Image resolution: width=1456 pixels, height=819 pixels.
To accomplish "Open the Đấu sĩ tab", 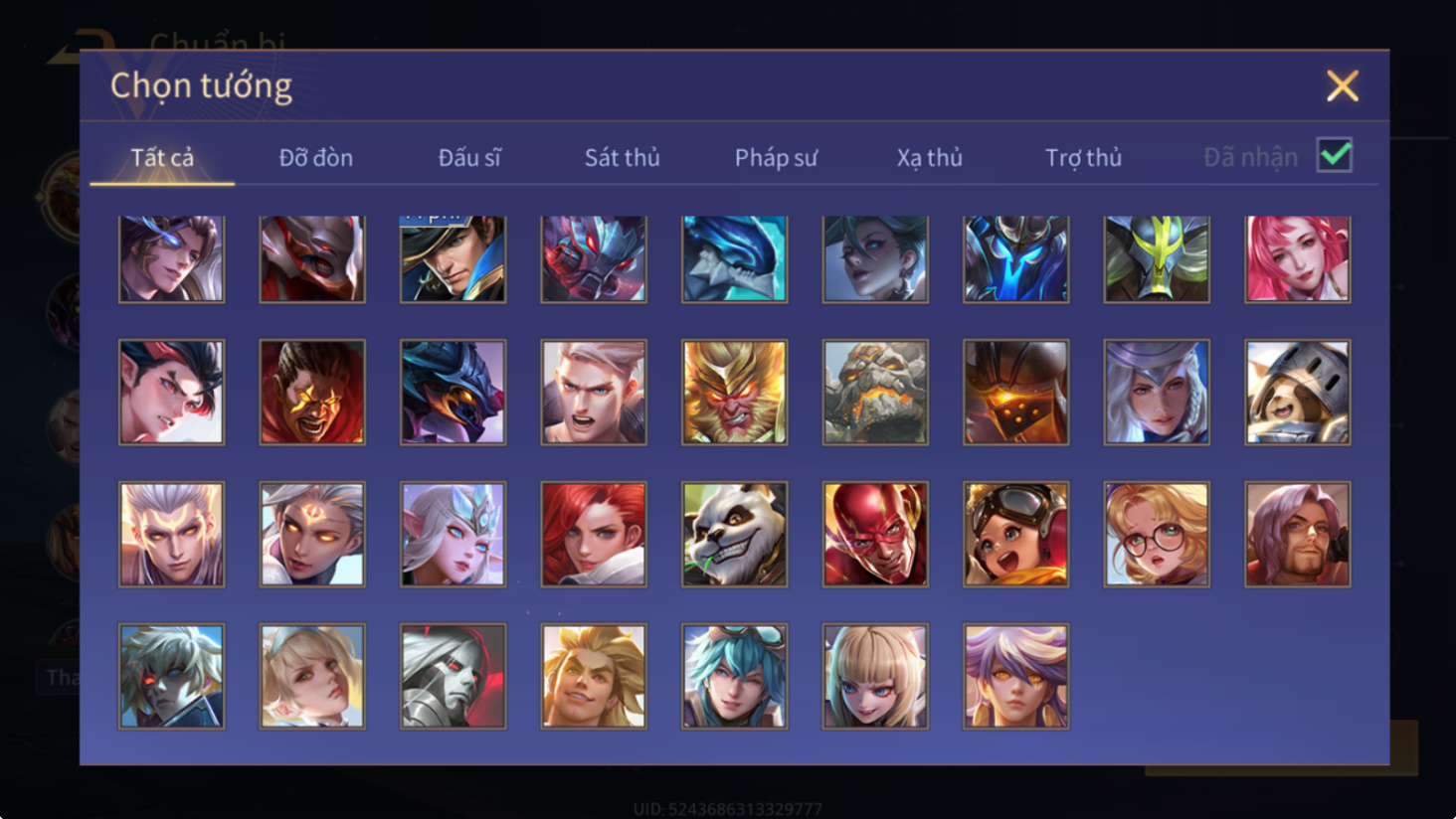I will coord(469,157).
